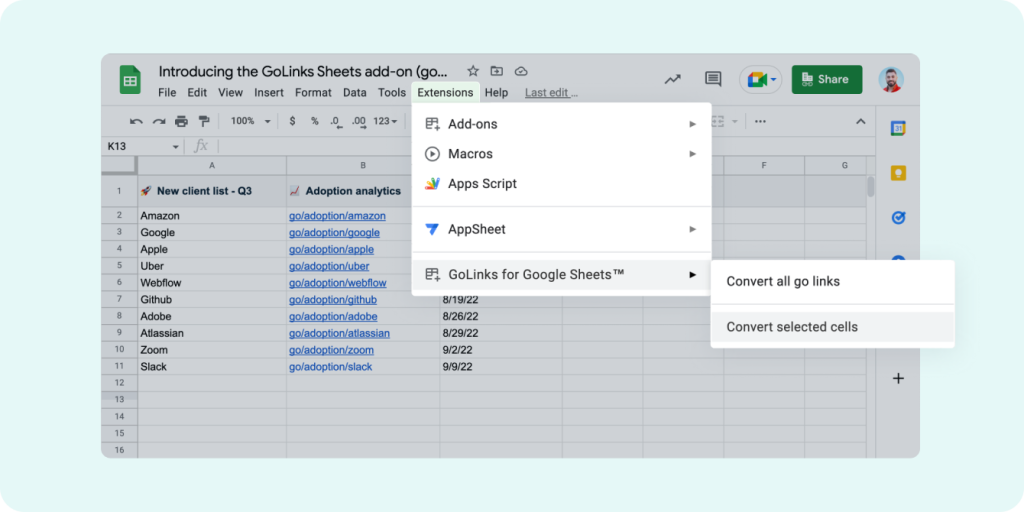The image size is (1024, 512).
Task: Open the Tools menu
Action: [x=392, y=93]
